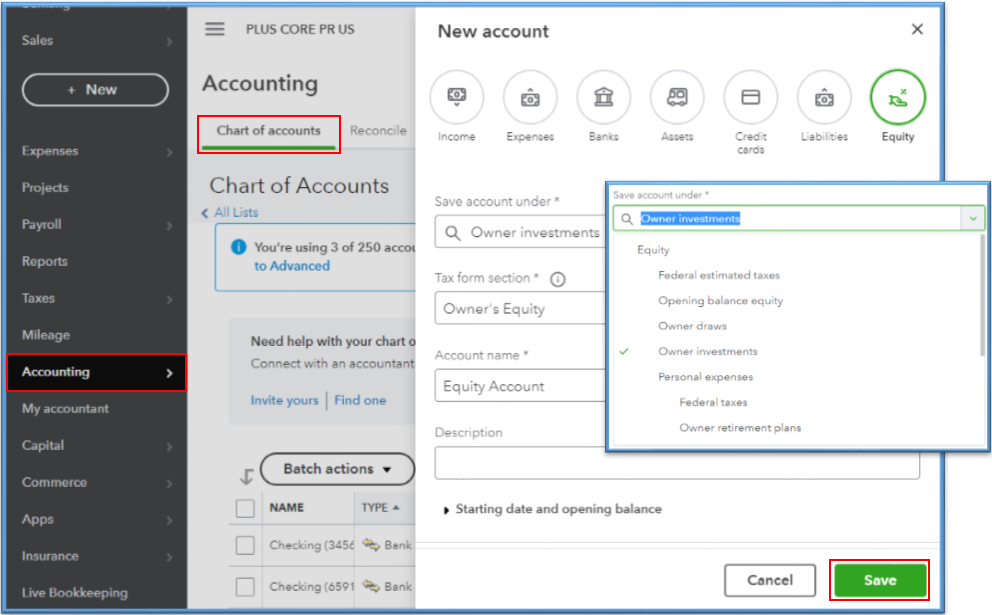The image size is (992, 615).
Task: Click the Find one link
Action: pos(360,401)
